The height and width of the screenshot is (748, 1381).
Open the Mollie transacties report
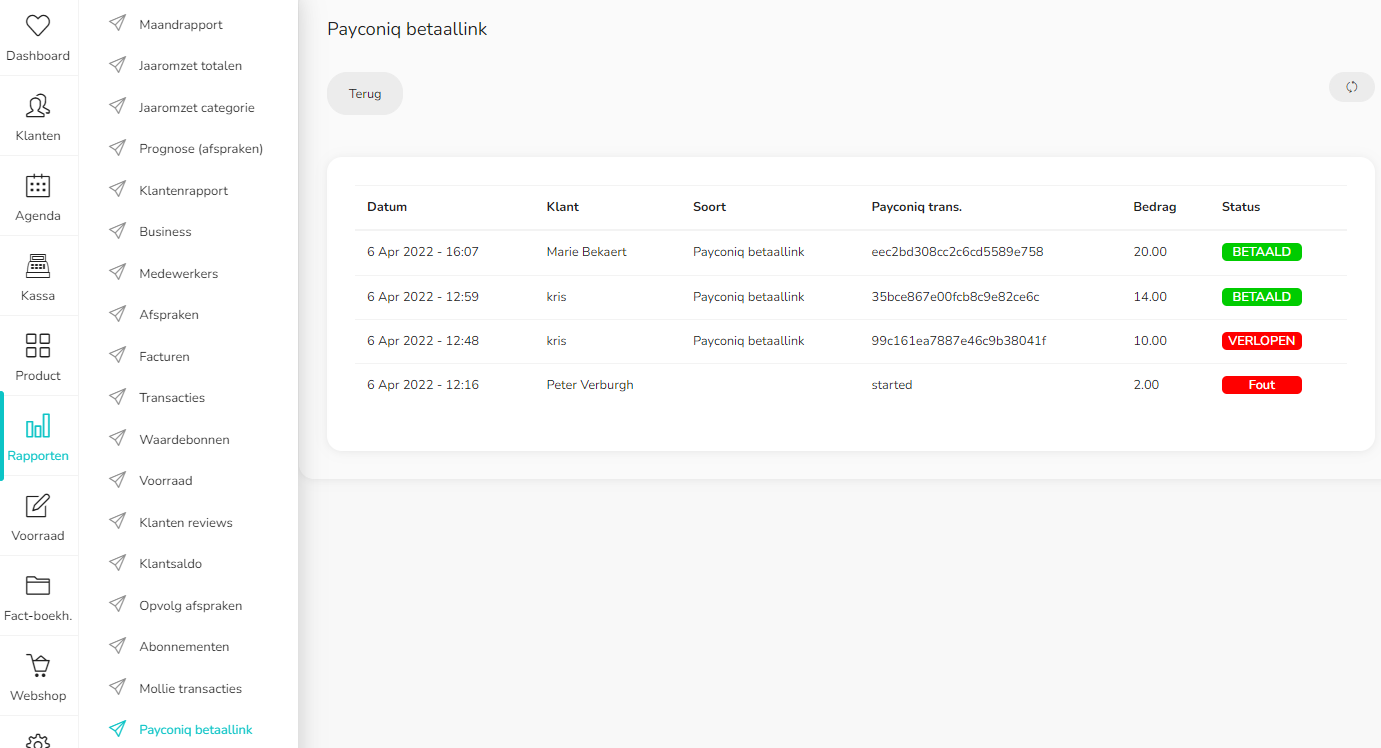click(x=191, y=688)
